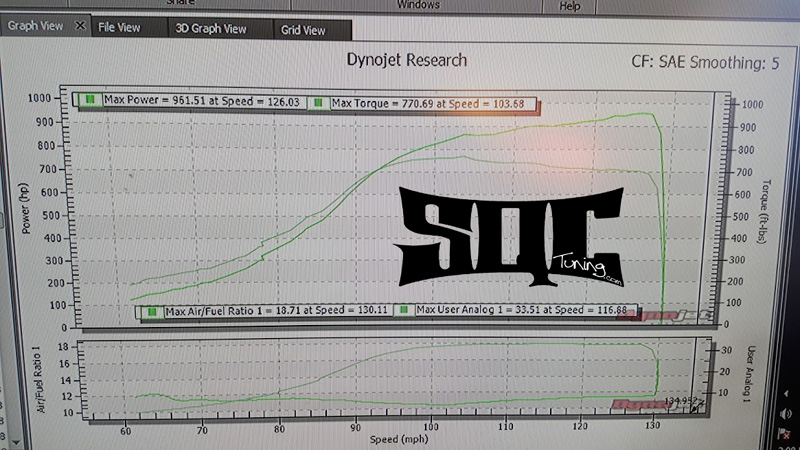This screenshot has height=450, width=800.
Task: Switch to the Grid View tab
Action: [x=303, y=30]
